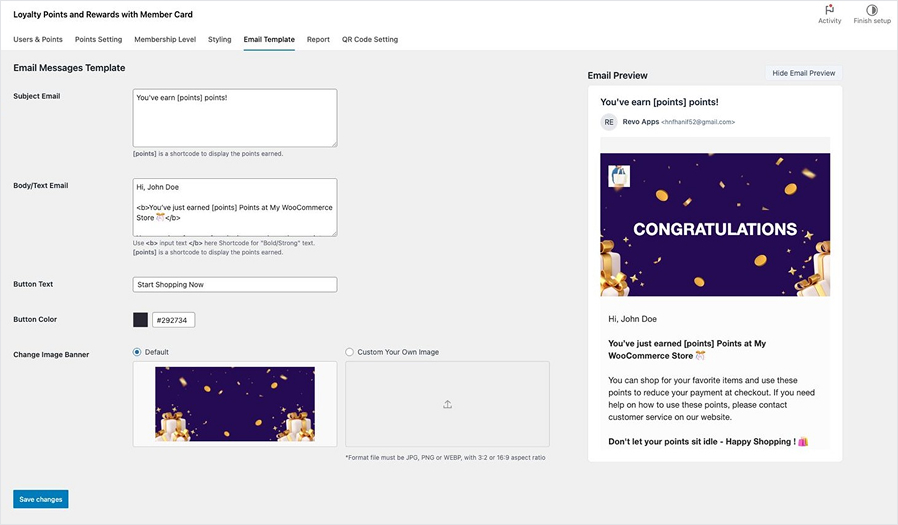Go to the Report tab
898x525 pixels.
pyautogui.click(x=318, y=40)
